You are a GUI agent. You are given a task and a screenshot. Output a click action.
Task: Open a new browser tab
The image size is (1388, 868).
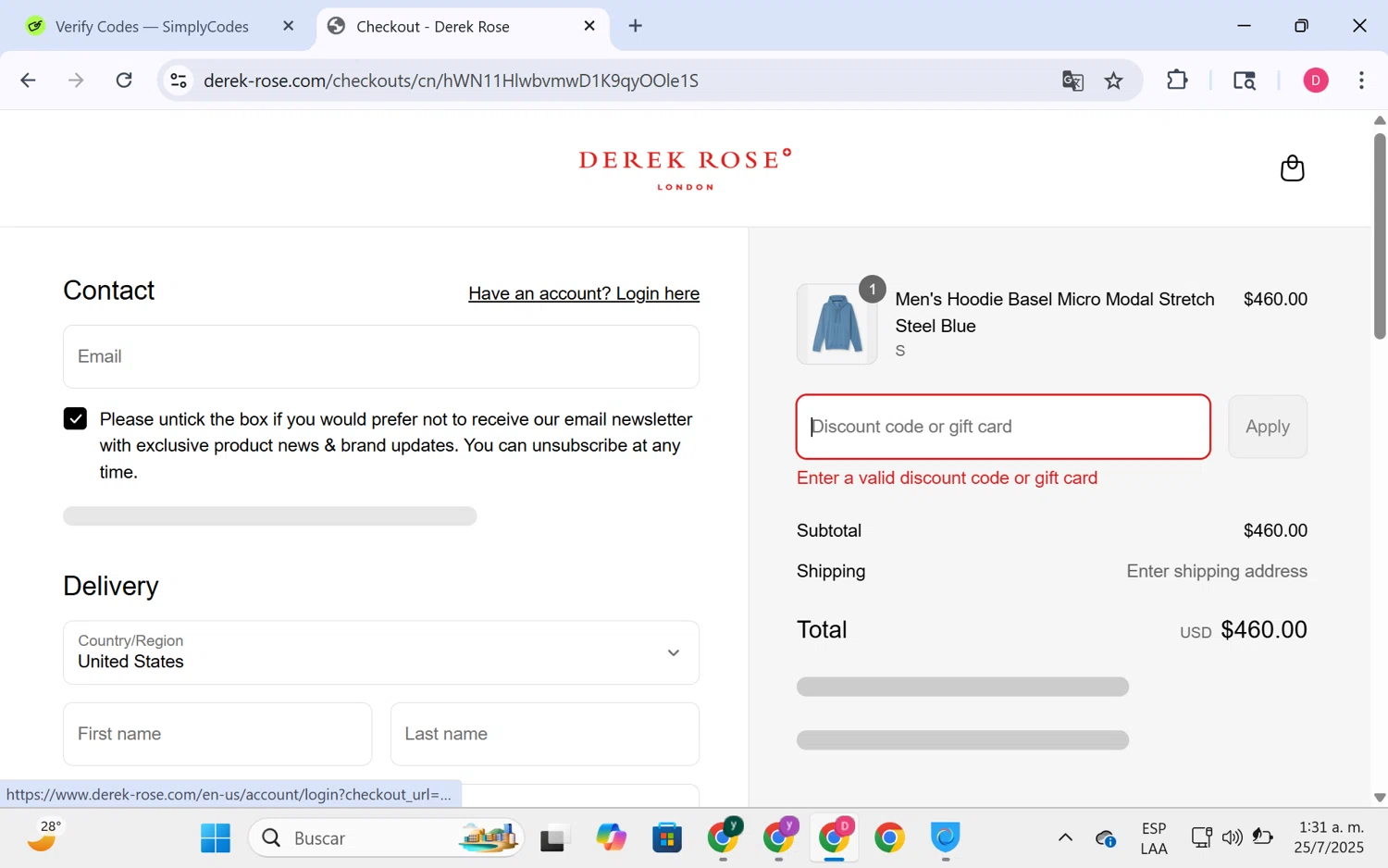pyautogui.click(x=636, y=26)
